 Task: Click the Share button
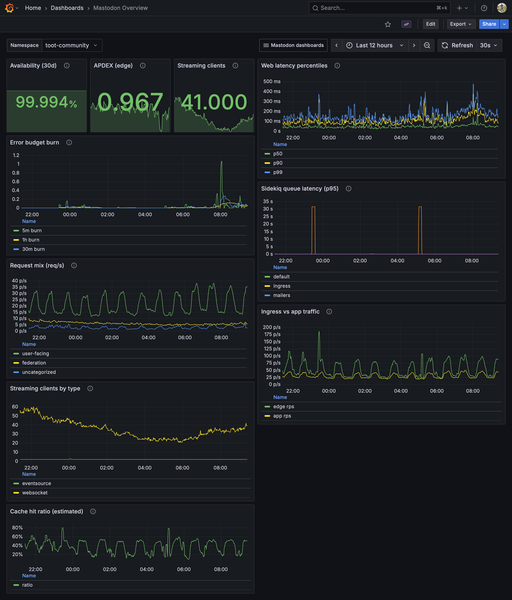pyautogui.click(x=489, y=24)
